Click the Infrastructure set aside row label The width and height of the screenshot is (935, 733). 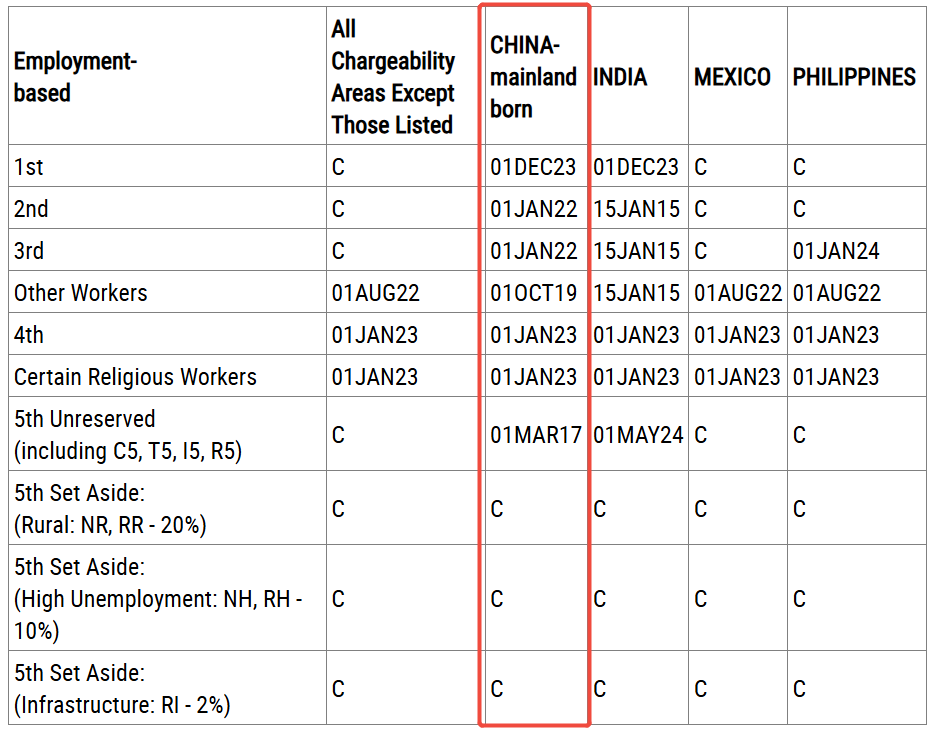tap(122, 689)
